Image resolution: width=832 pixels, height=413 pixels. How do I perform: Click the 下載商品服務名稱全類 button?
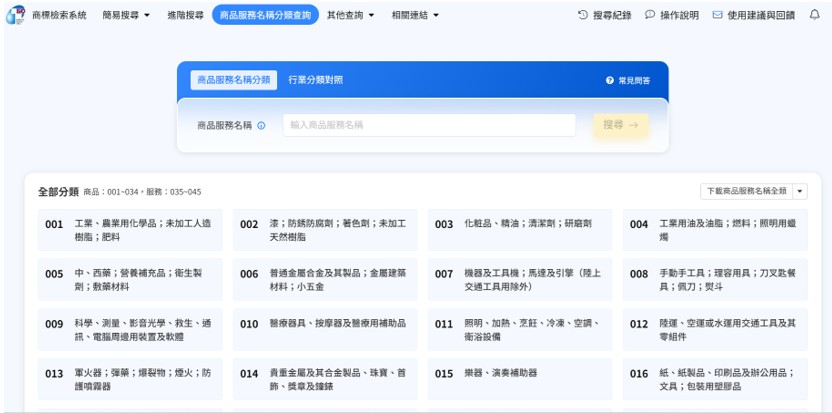coord(746,191)
